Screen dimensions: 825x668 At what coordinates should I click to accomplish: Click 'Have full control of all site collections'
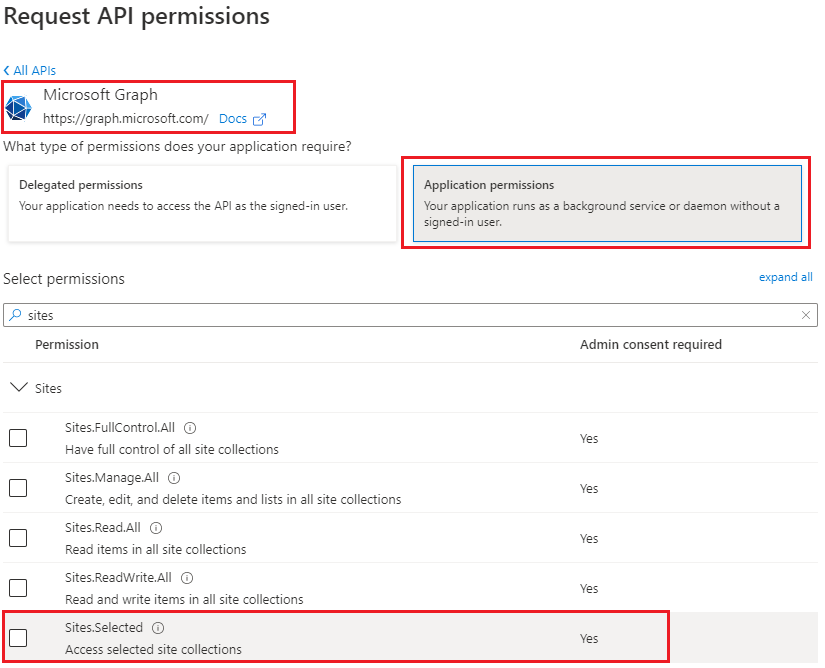click(x=172, y=450)
